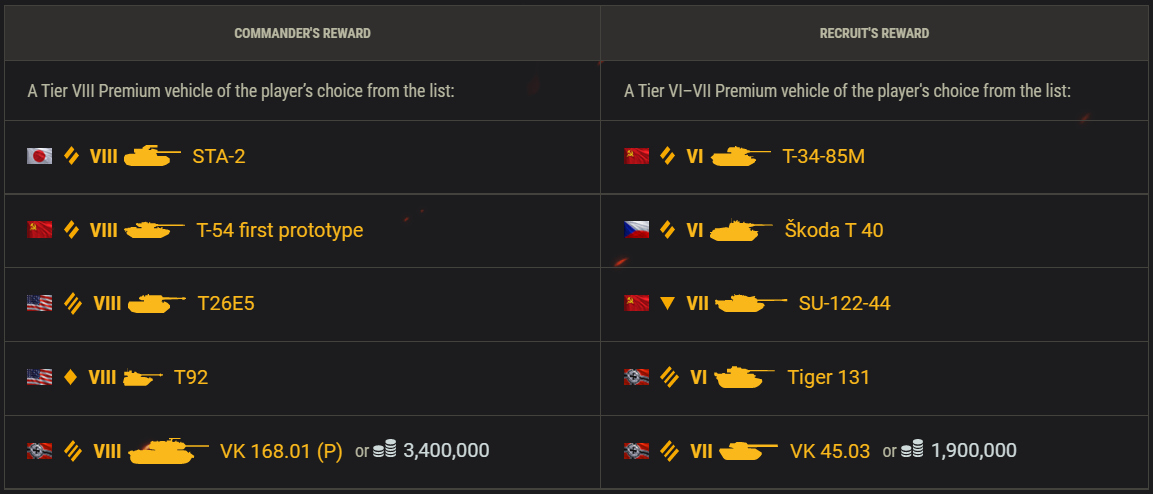Viewport: 1153px width, 494px height.
Task: Click the light tank diamond icon for T92
Action: point(71,377)
